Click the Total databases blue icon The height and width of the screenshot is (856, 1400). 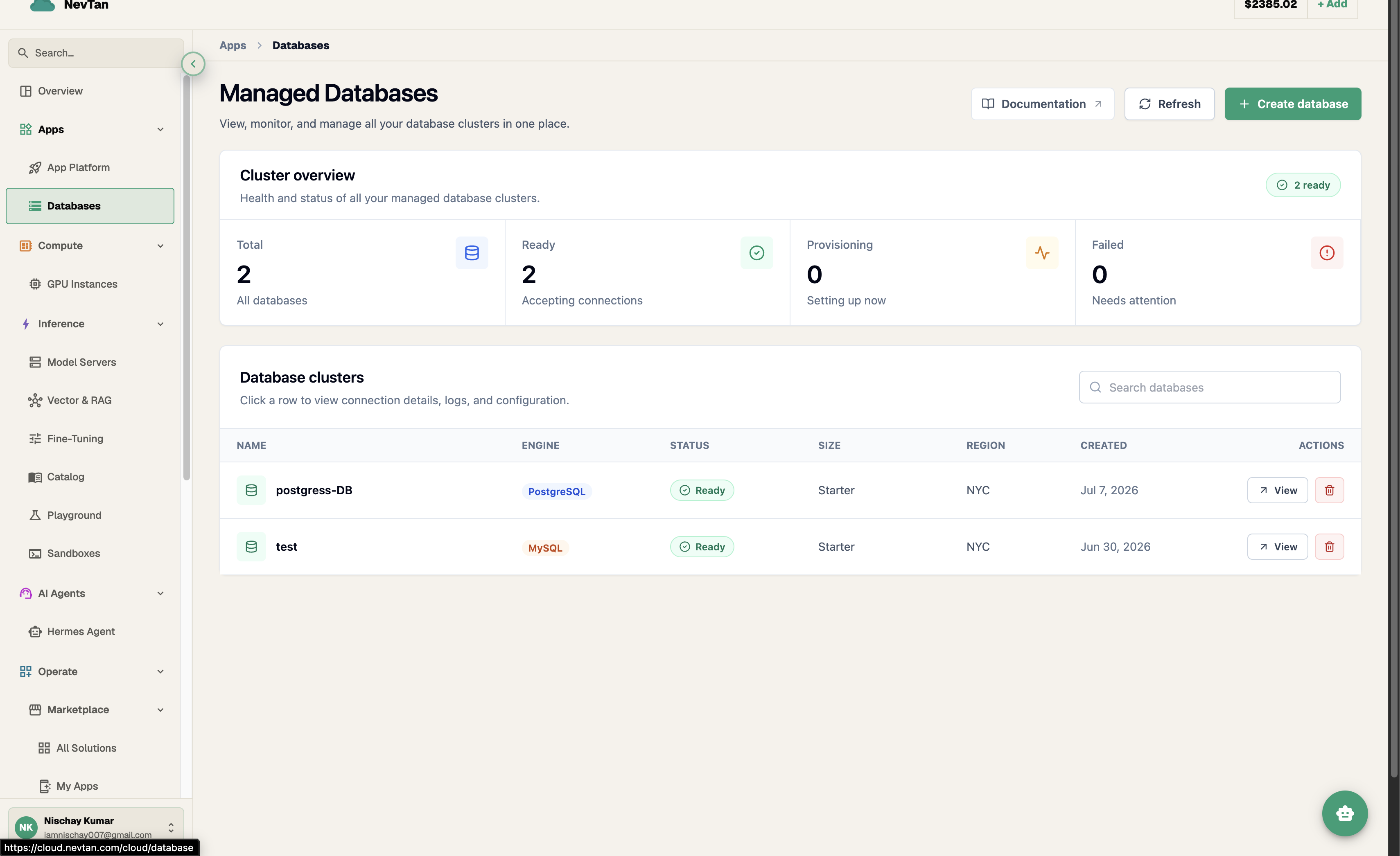472,253
